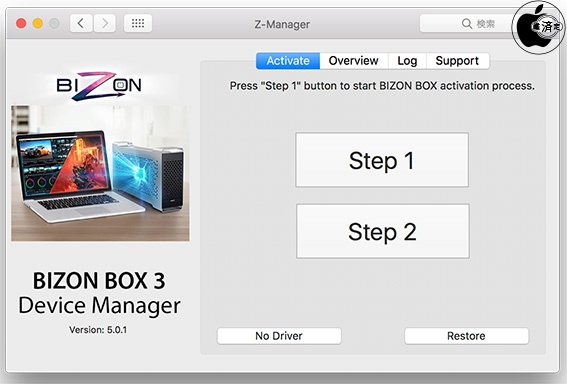Open the Log tab
567x384 pixels.
click(x=407, y=61)
